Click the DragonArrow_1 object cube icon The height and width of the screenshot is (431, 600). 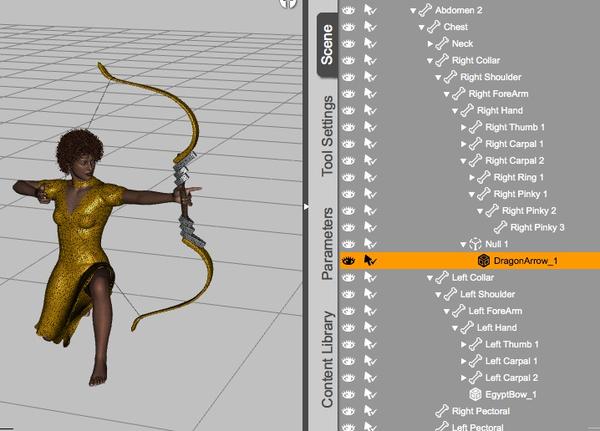[484, 261]
